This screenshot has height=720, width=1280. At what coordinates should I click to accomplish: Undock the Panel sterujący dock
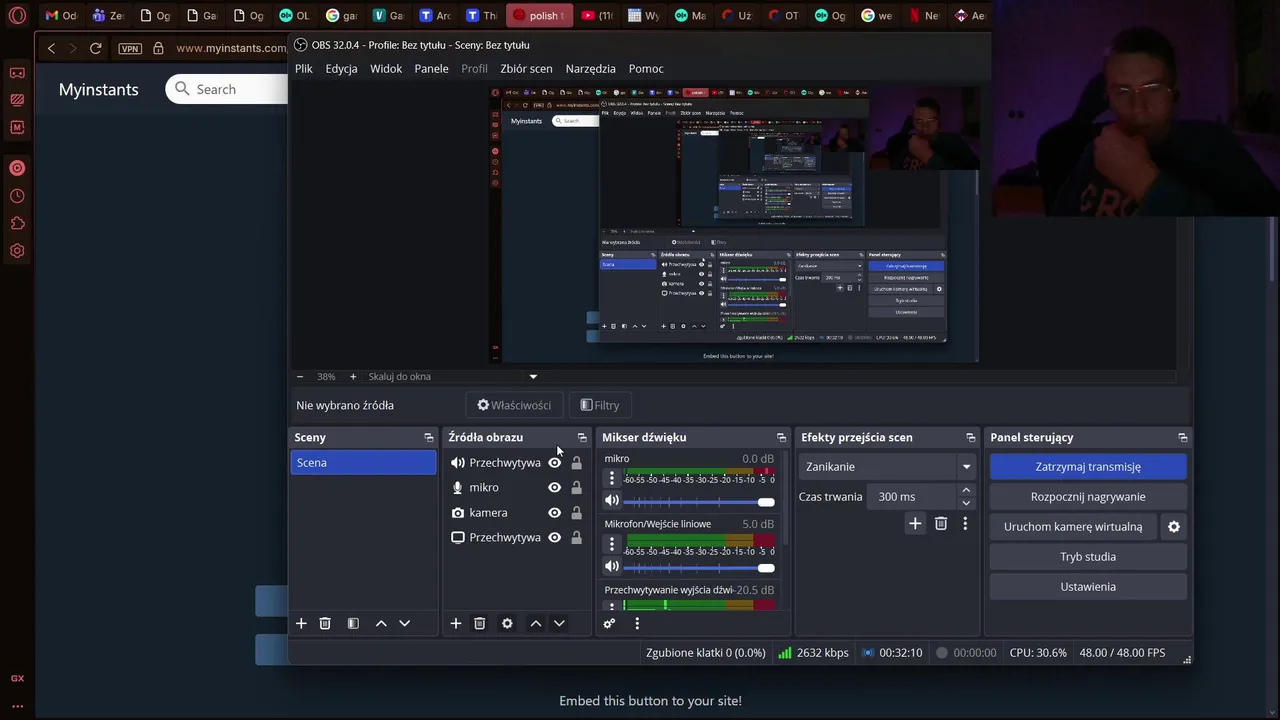point(1183,438)
